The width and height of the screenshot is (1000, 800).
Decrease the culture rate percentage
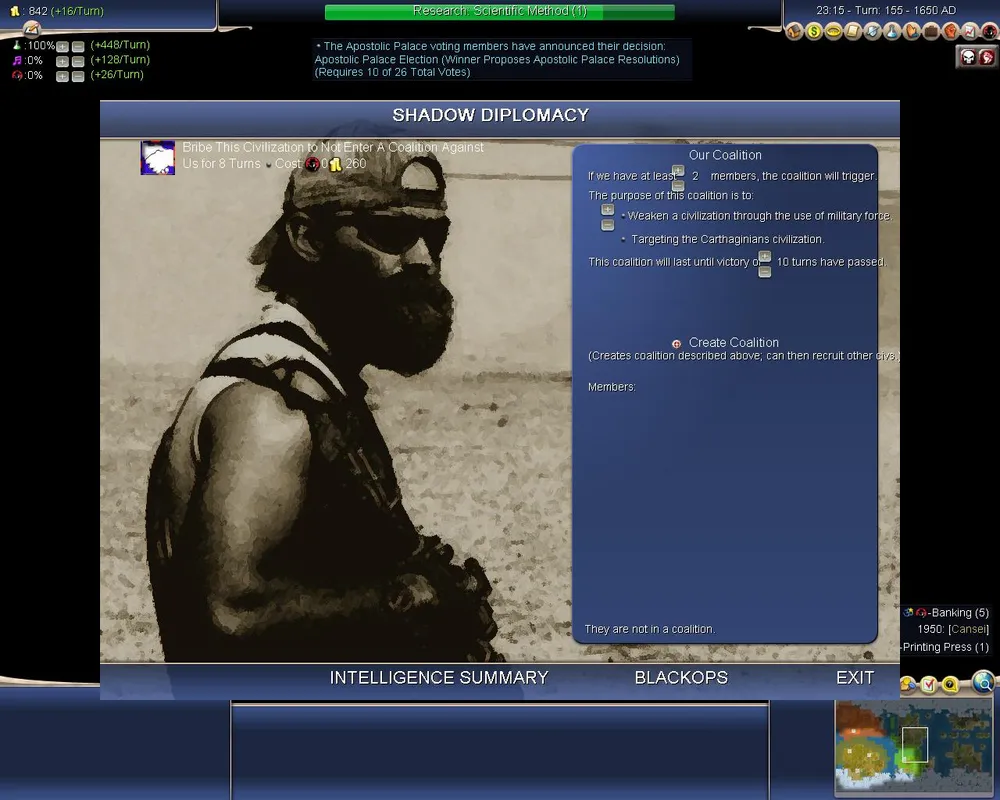(78, 61)
